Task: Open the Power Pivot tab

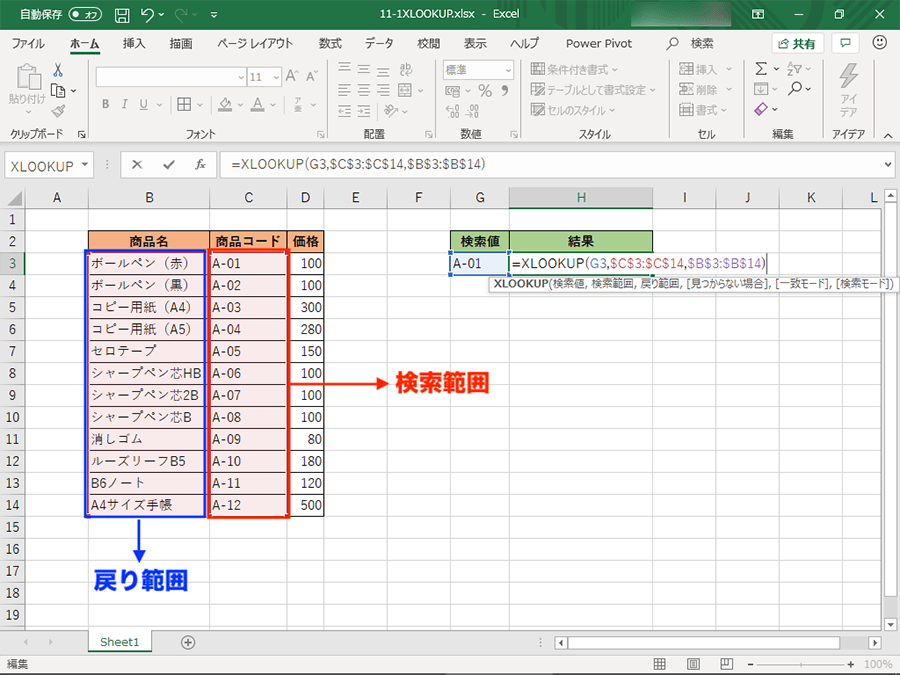Action: [599, 44]
